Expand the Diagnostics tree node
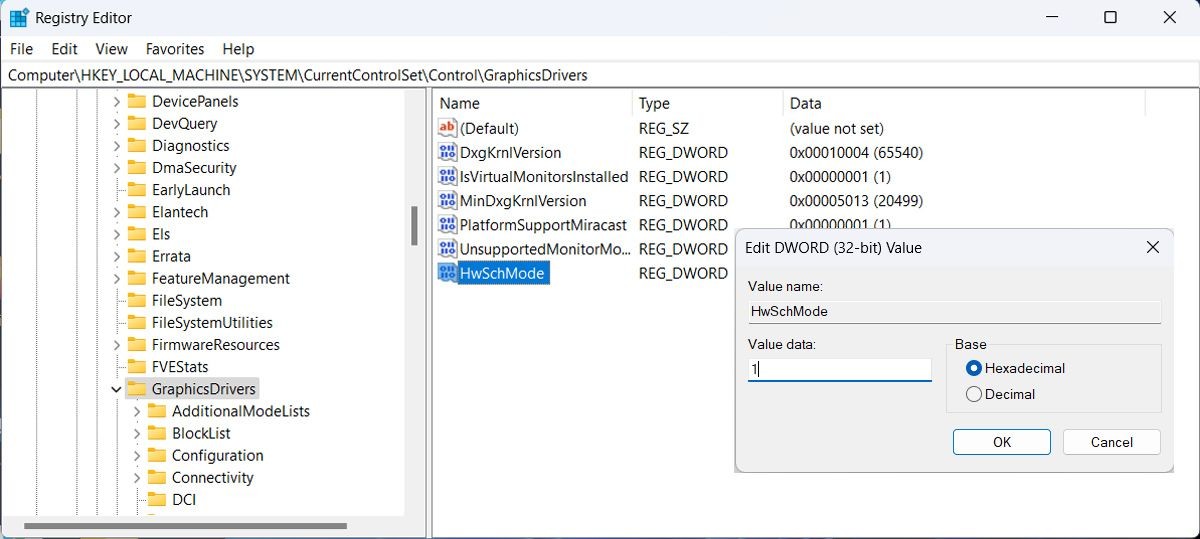The height and width of the screenshot is (539, 1200). (x=116, y=145)
